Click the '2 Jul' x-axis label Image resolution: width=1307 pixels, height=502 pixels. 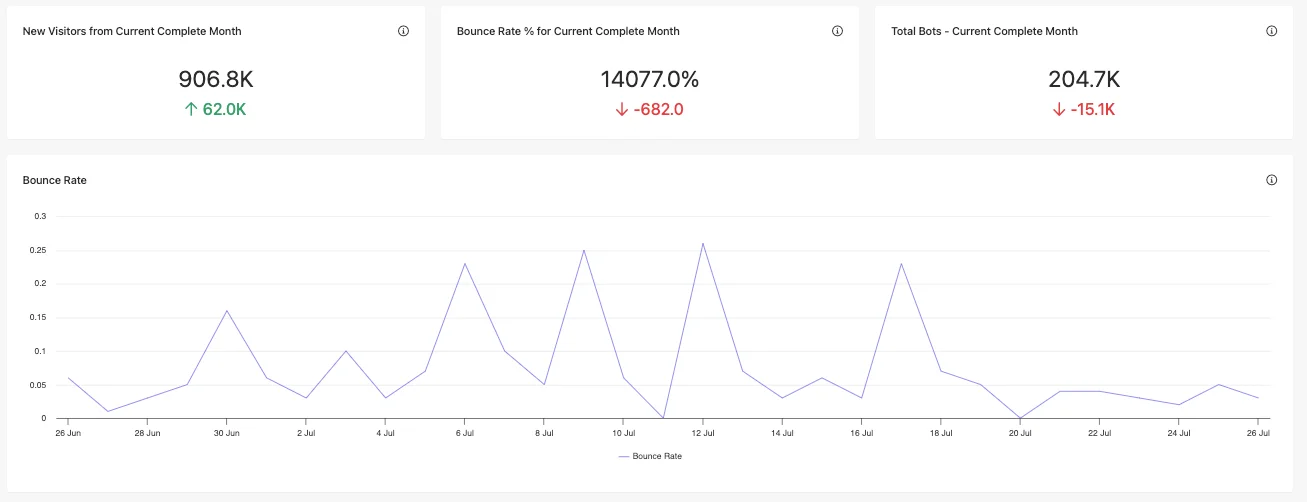(306, 434)
